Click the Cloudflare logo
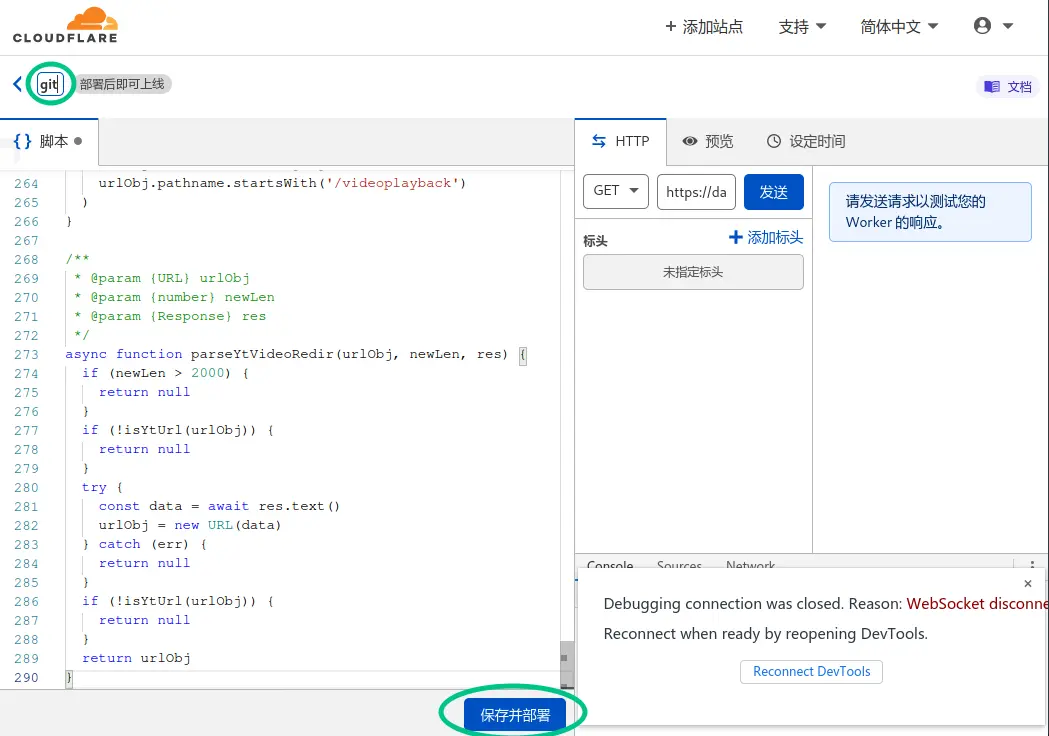Image resolution: width=1049 pixels, height=736 pixels. (x=65, y=26)
